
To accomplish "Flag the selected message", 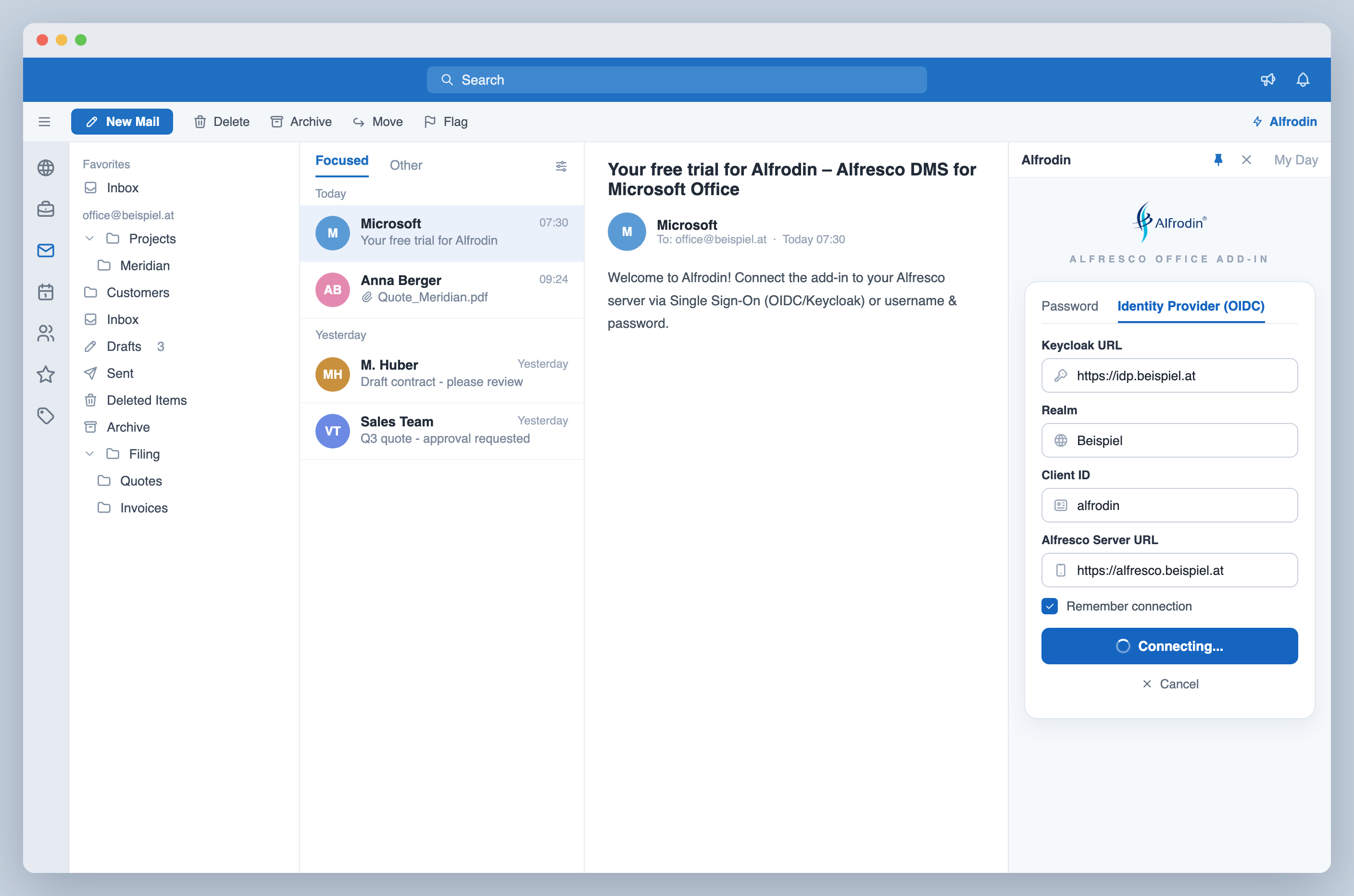I will pos(446,122).
